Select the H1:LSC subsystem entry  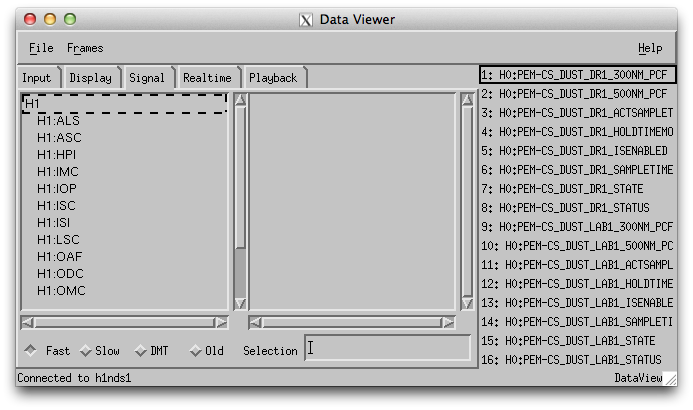click(59, 240)
